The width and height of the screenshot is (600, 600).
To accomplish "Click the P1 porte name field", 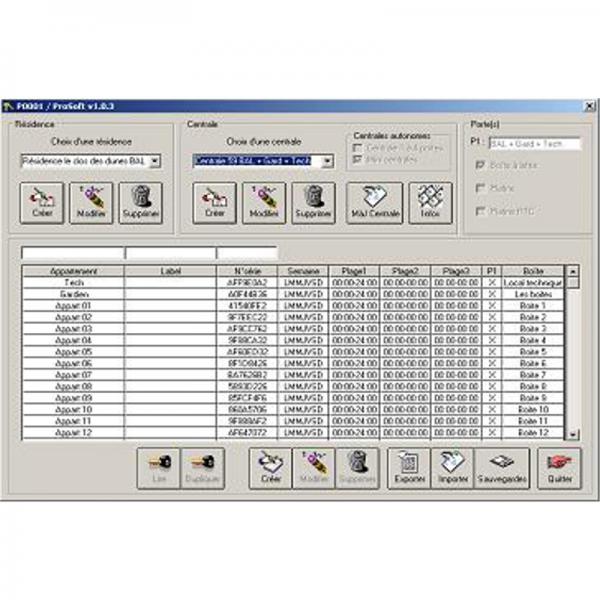I will point(532,144).
